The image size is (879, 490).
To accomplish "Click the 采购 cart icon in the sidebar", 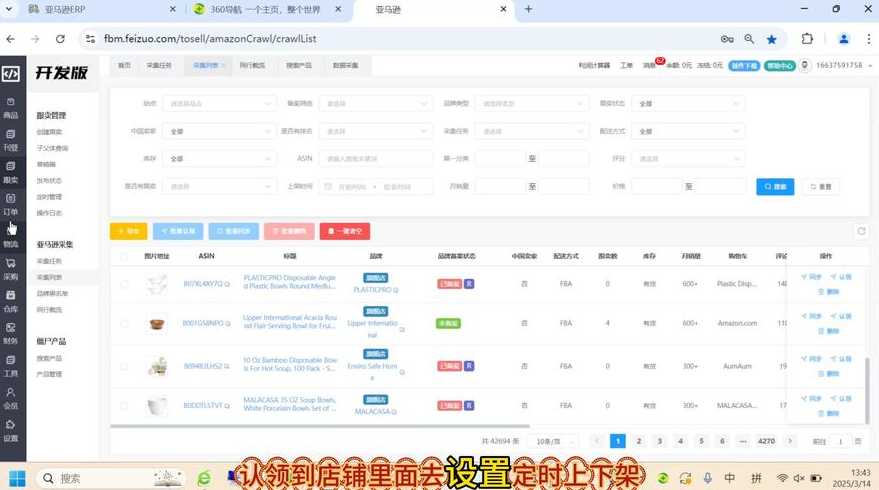I will point(11,269).
